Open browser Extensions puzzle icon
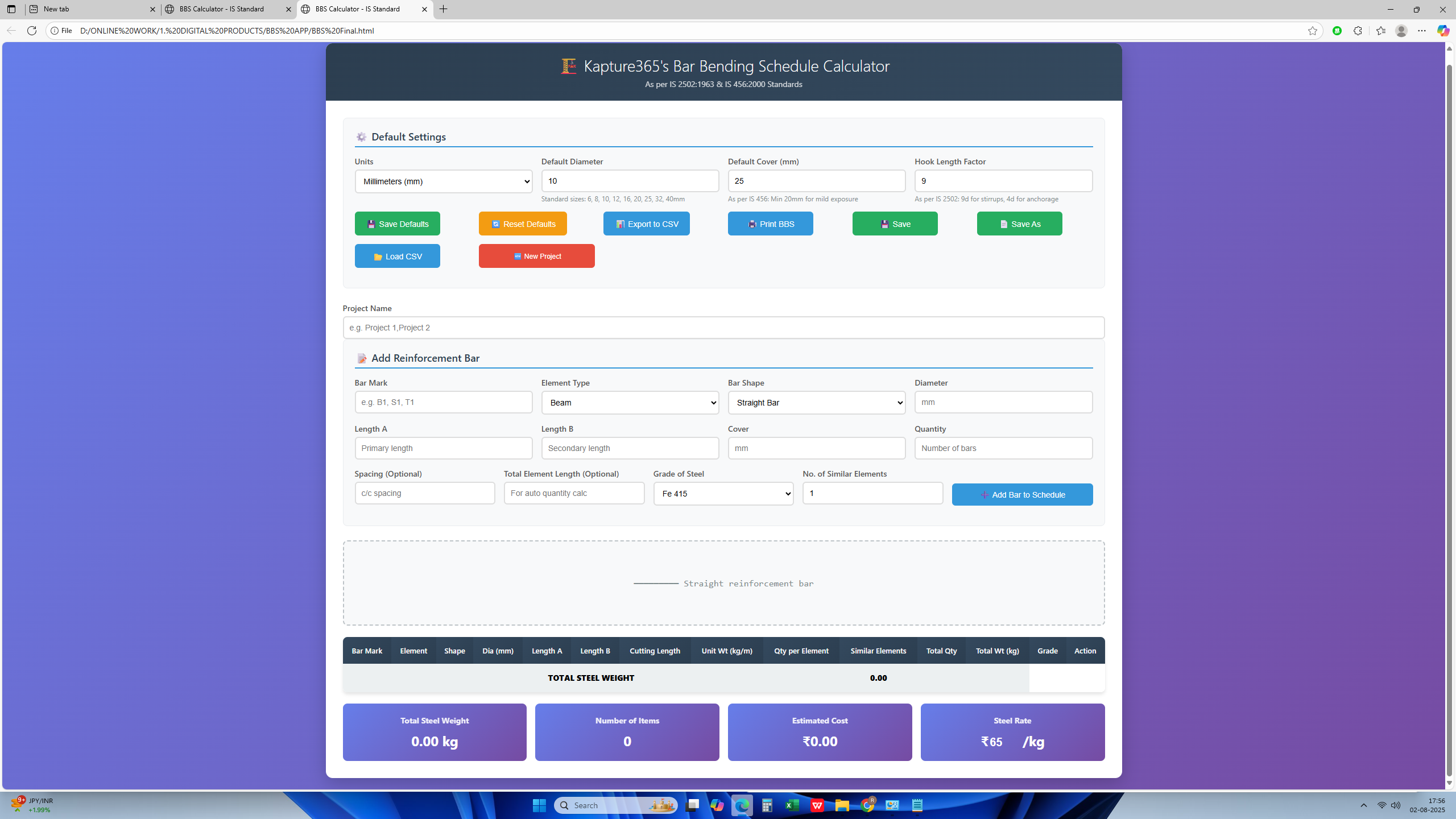 click(x=1358, y=31)
